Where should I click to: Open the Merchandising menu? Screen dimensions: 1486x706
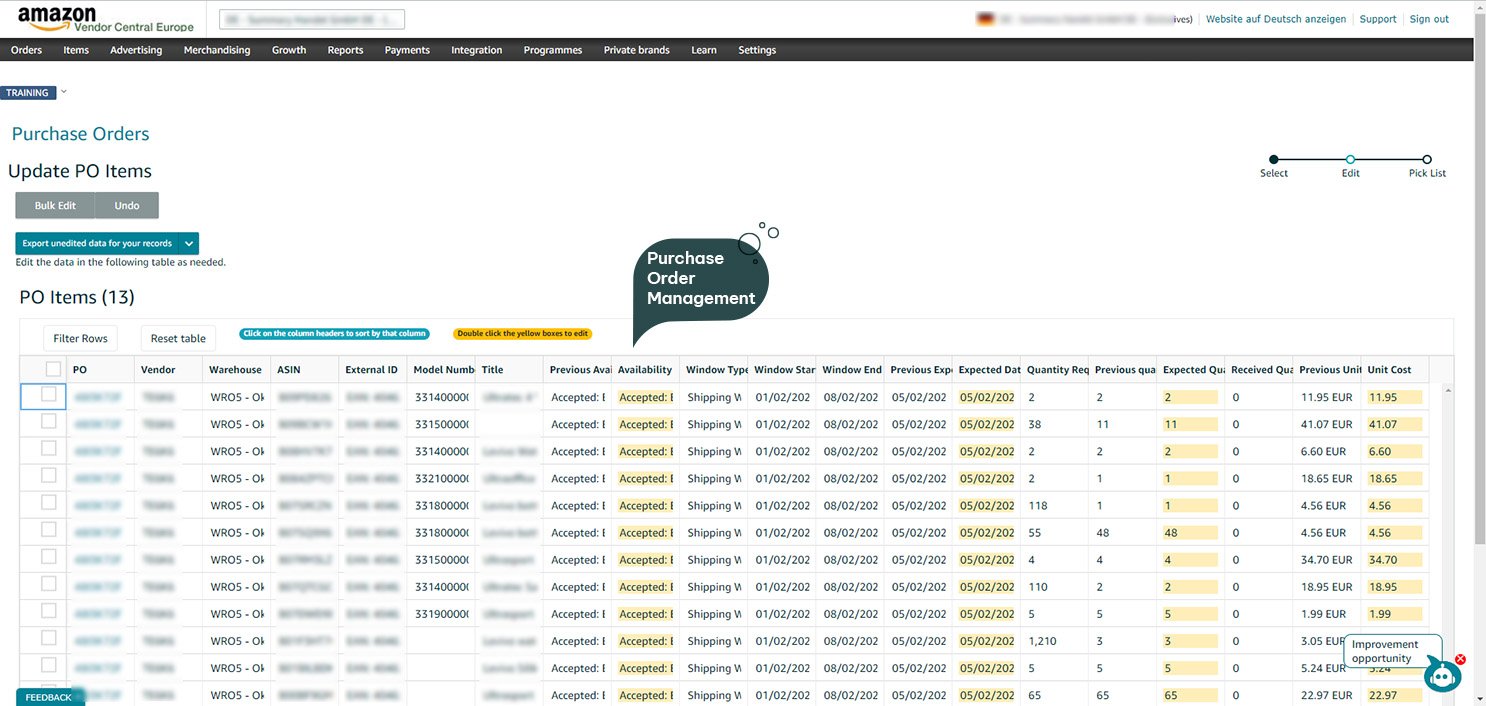[217, 50]
